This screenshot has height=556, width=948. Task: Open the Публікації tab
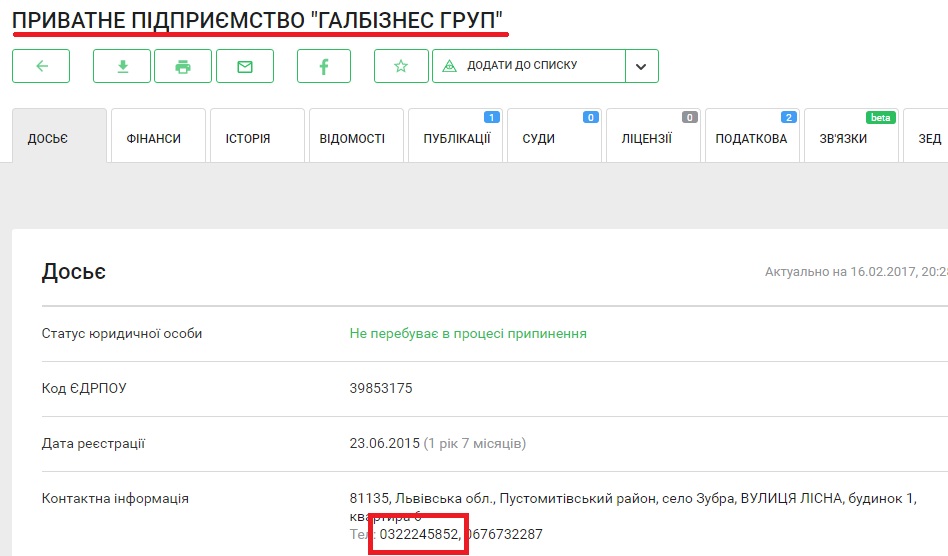[456, 138]
